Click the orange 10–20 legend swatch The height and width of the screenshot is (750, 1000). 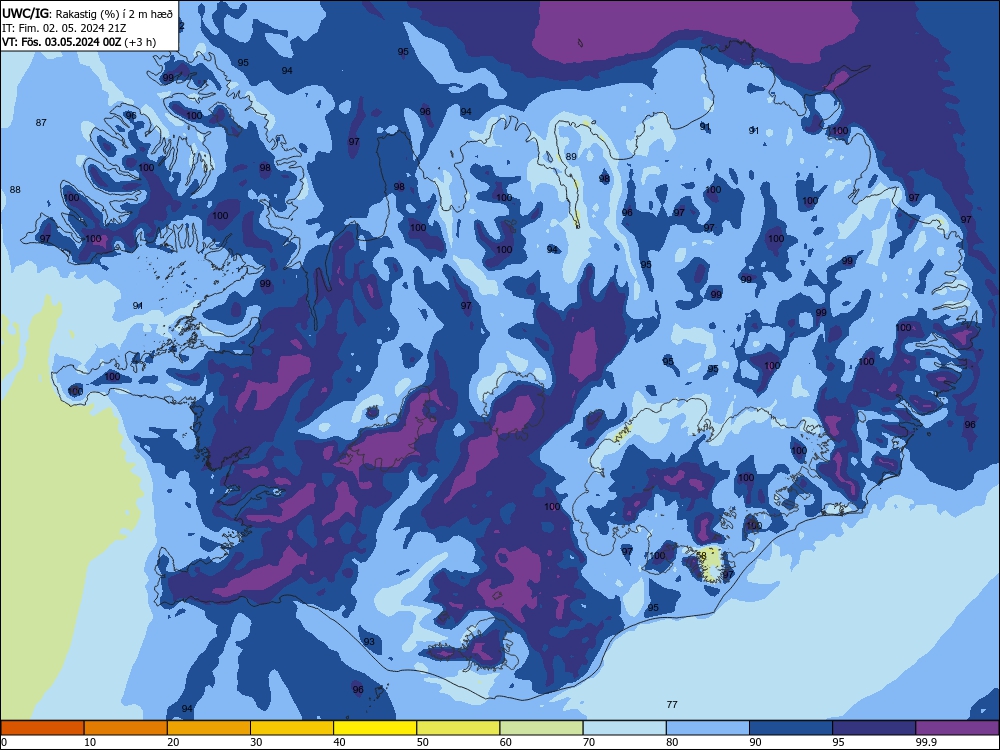[126, 728]
